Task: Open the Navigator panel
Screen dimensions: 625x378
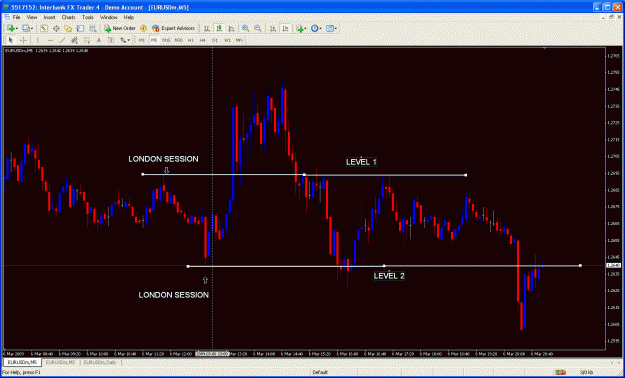Action: tap(68, 28)
